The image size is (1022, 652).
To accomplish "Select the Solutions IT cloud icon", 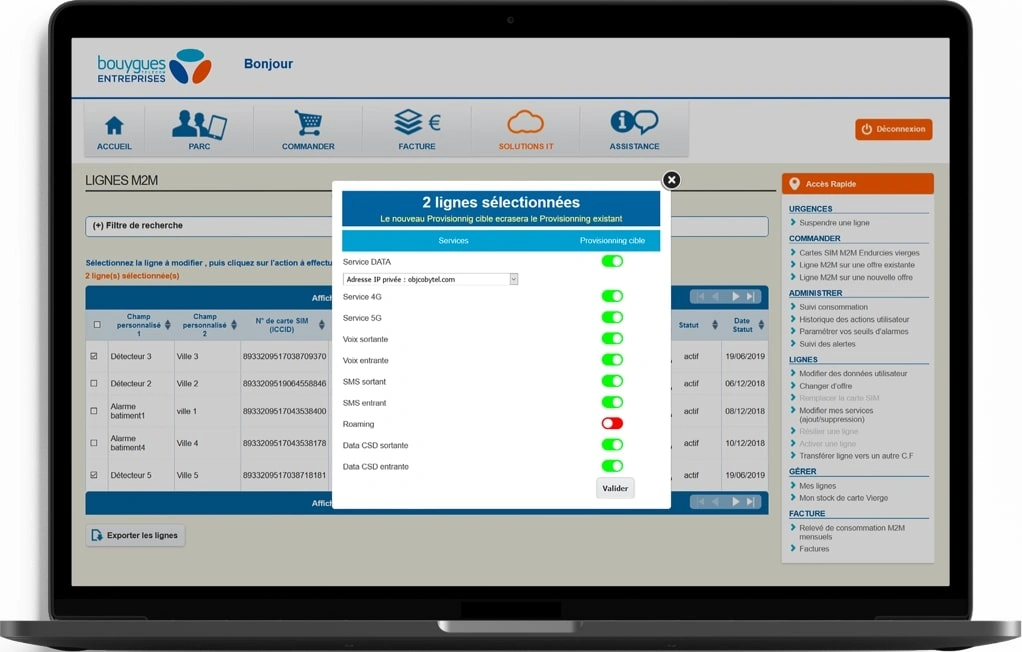I will point(525,123).
